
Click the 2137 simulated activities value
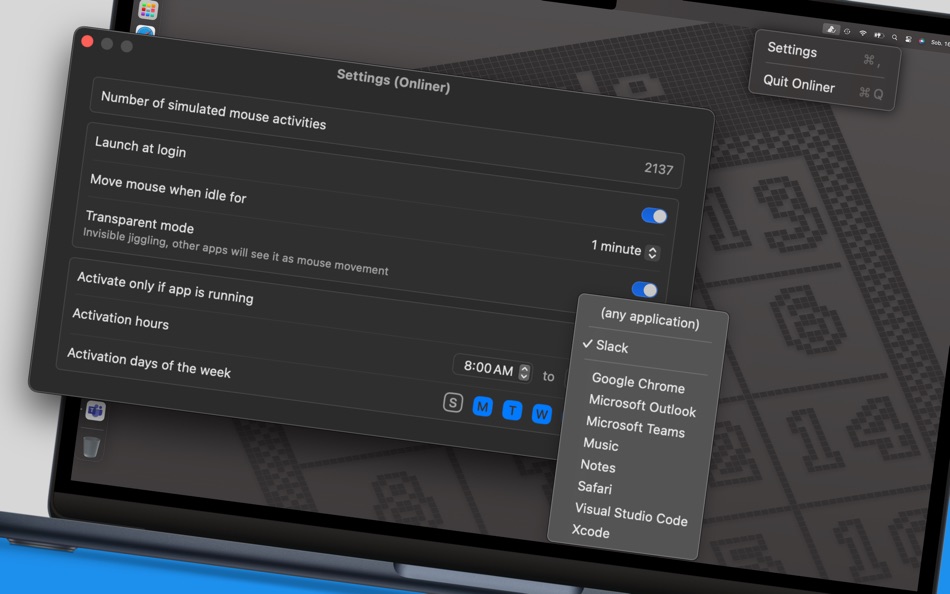[x=659, y=169]
